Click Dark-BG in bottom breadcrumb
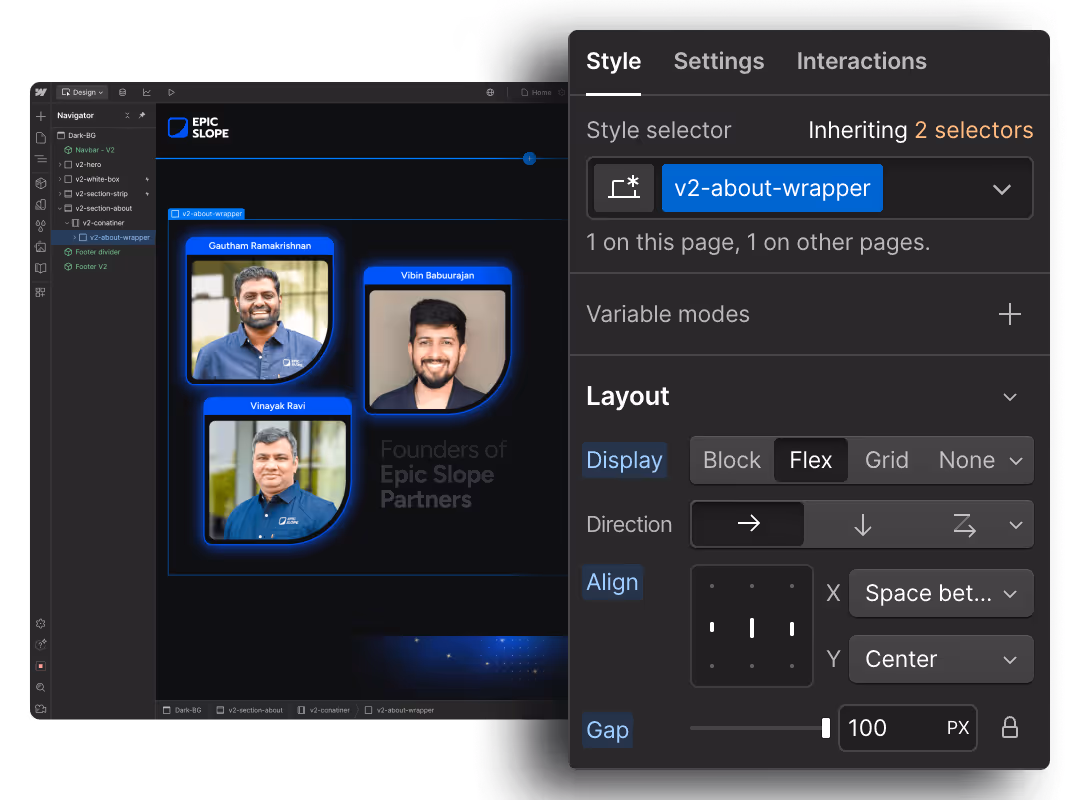1080x800 pixels. [x=183, y=710]
